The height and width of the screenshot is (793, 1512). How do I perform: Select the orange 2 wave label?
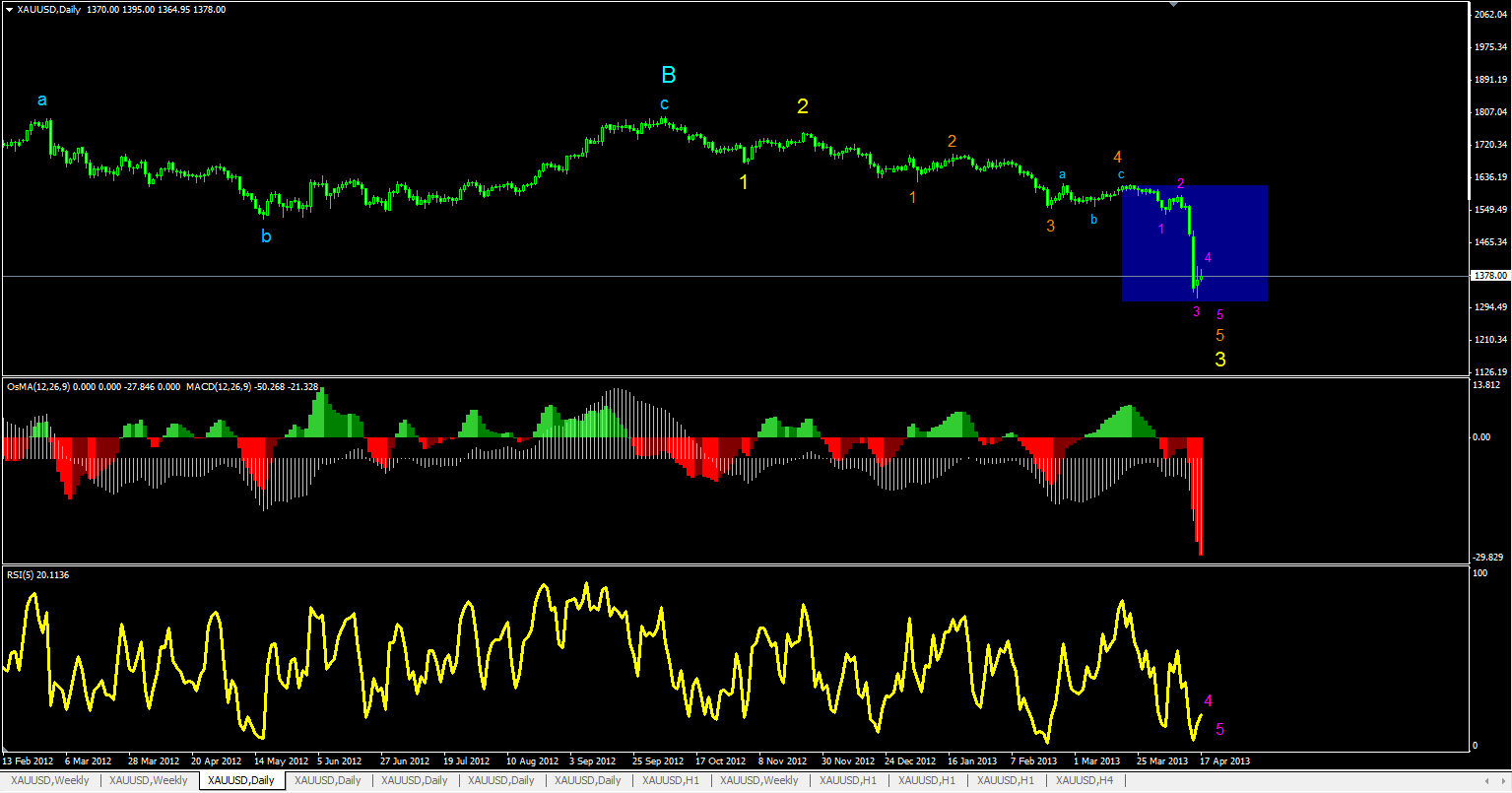tap(952, 141)
